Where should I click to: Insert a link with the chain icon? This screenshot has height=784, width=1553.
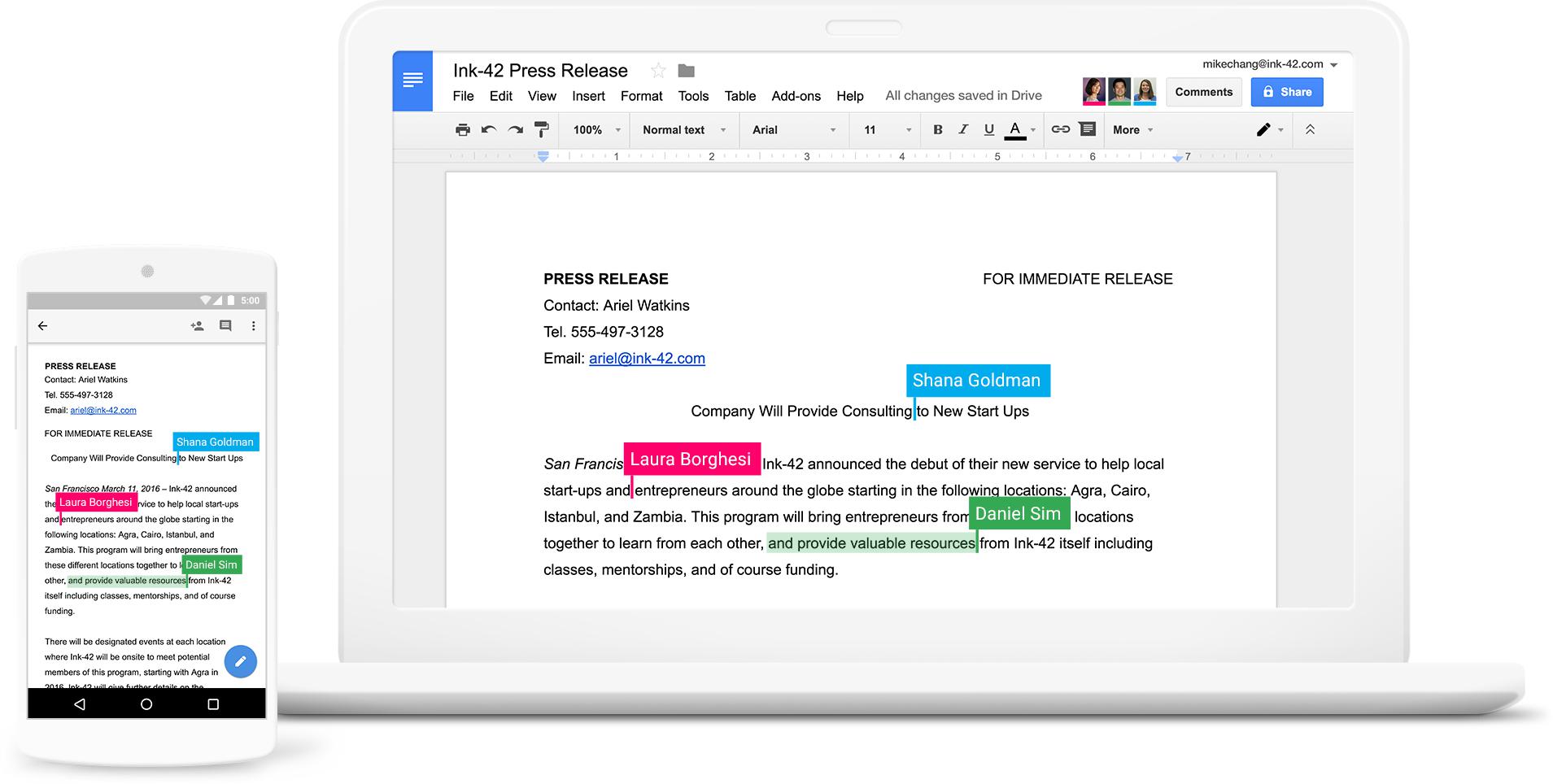(x=1060, y=129)
